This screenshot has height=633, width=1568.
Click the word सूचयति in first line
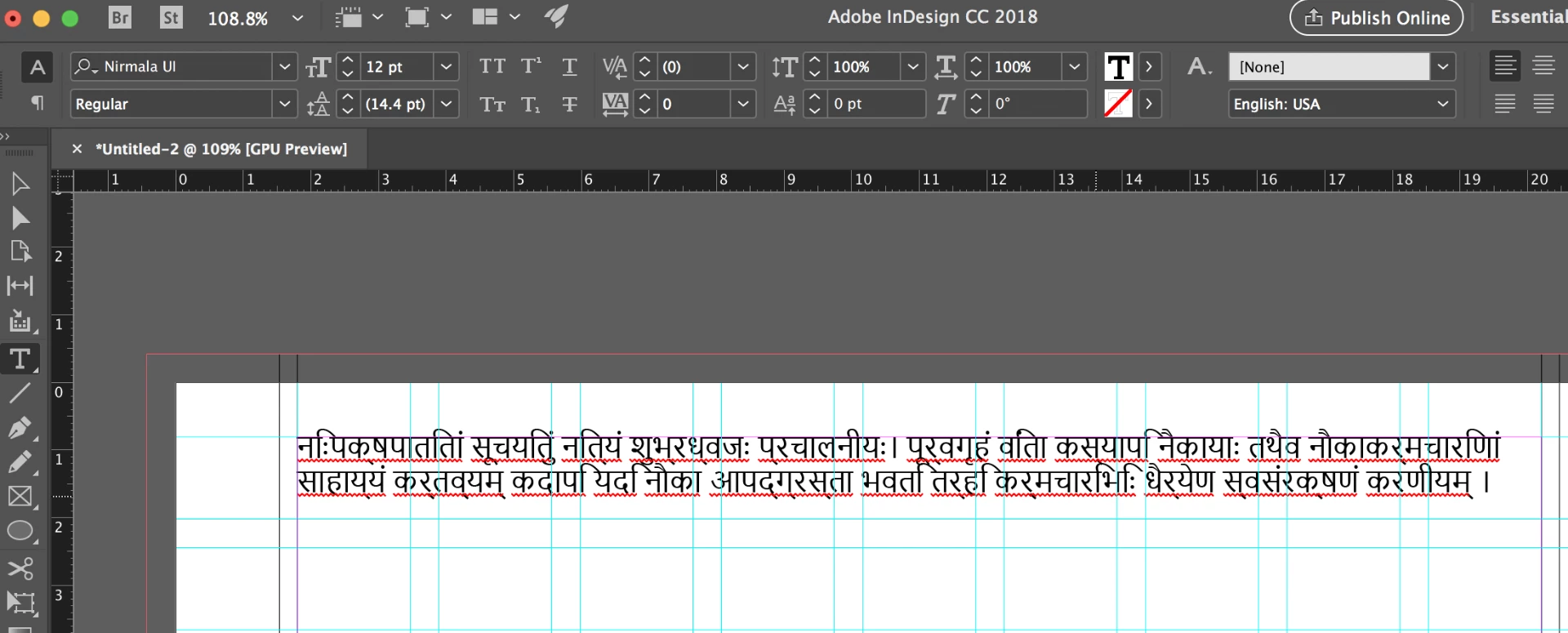512,447
